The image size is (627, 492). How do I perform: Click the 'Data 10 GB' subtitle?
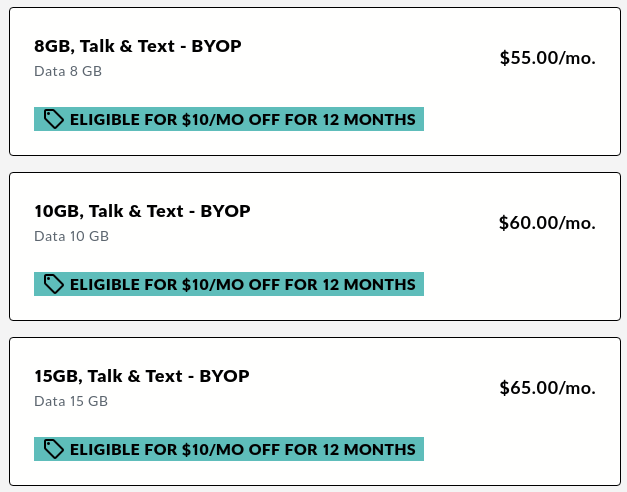(x=71, y=236)
